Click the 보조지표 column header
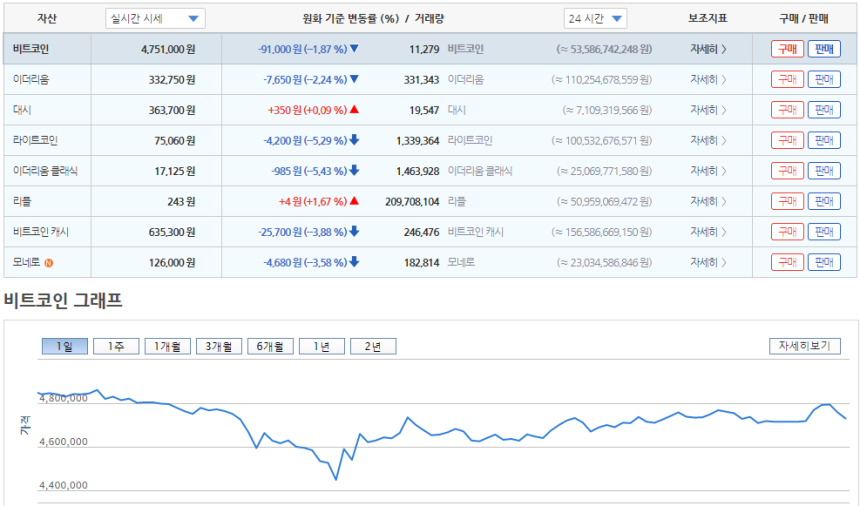Image resolution: width=860 pixels, height=506 pixels. coord(708,18)
